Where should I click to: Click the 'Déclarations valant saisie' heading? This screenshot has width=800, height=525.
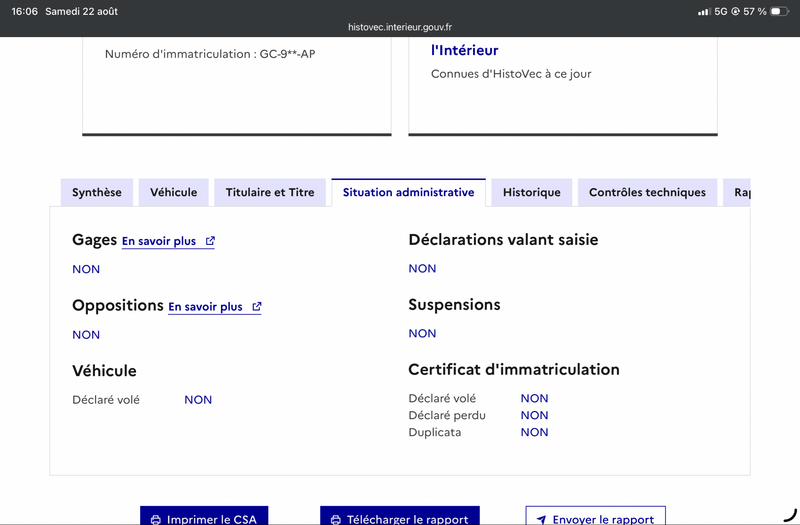click(503, 240)
